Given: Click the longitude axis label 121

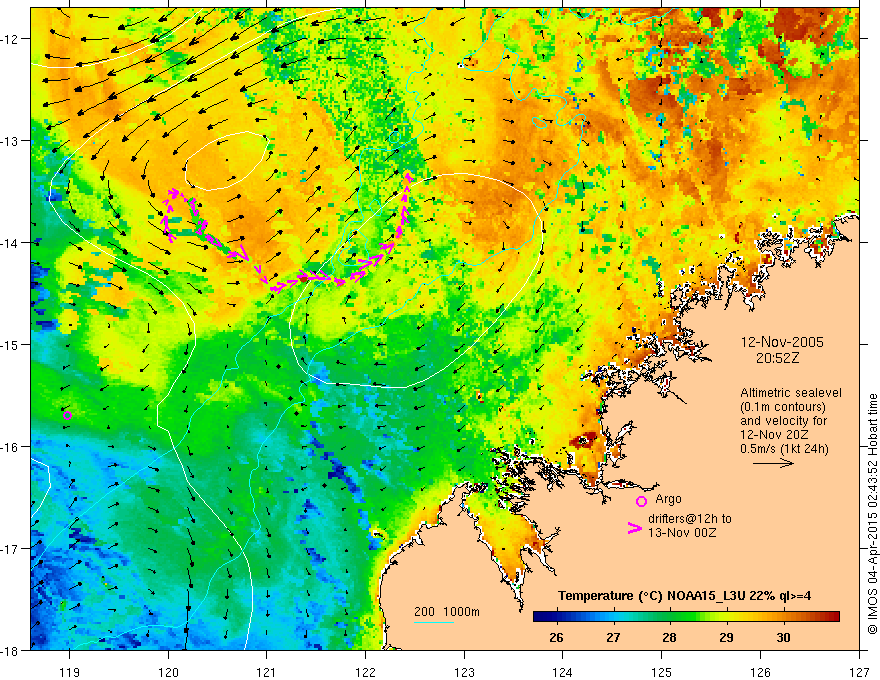Looking at the screenshot, I should click(x=267, y=672).
